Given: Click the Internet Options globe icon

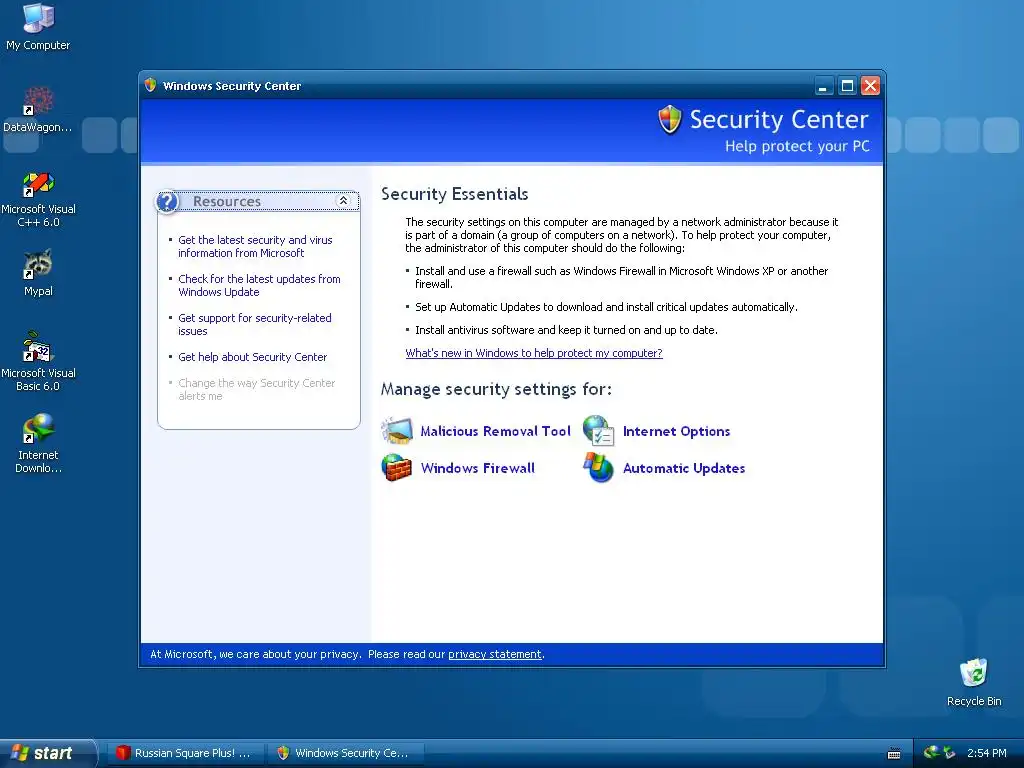Looking at the screenshot, I should pos(599,431).
